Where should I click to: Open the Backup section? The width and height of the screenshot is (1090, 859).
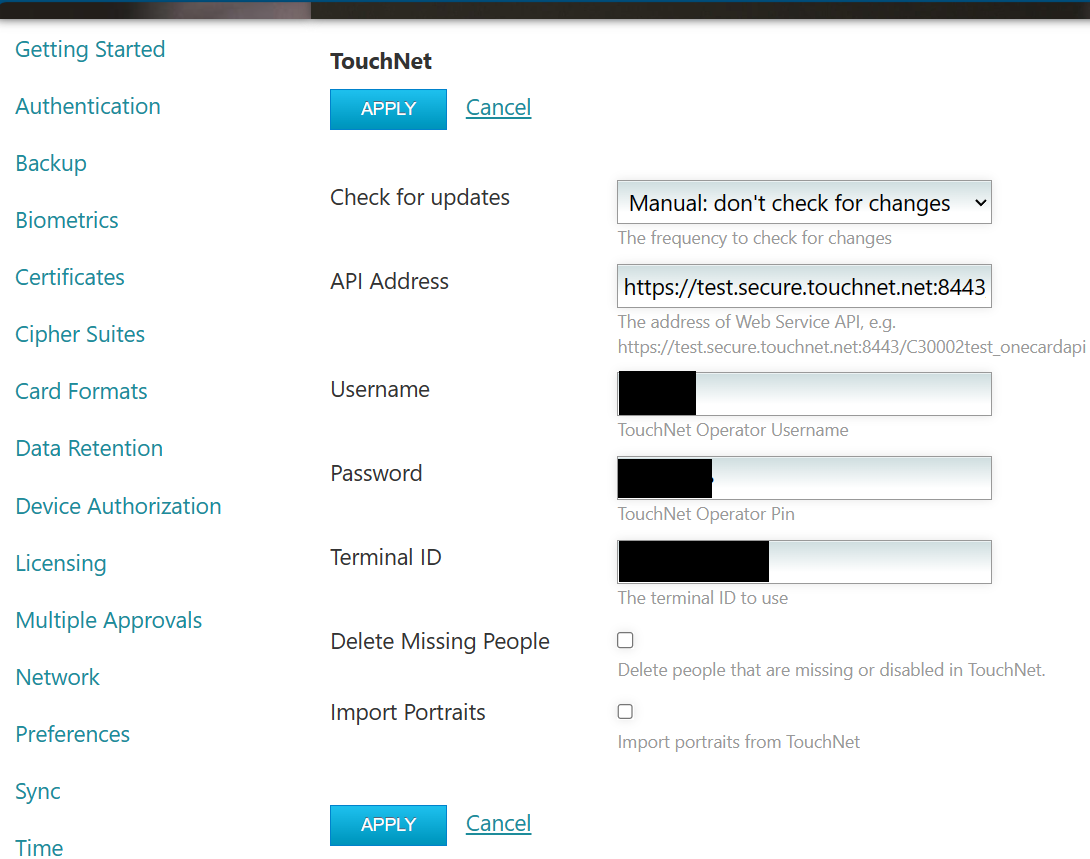(51, 163)
